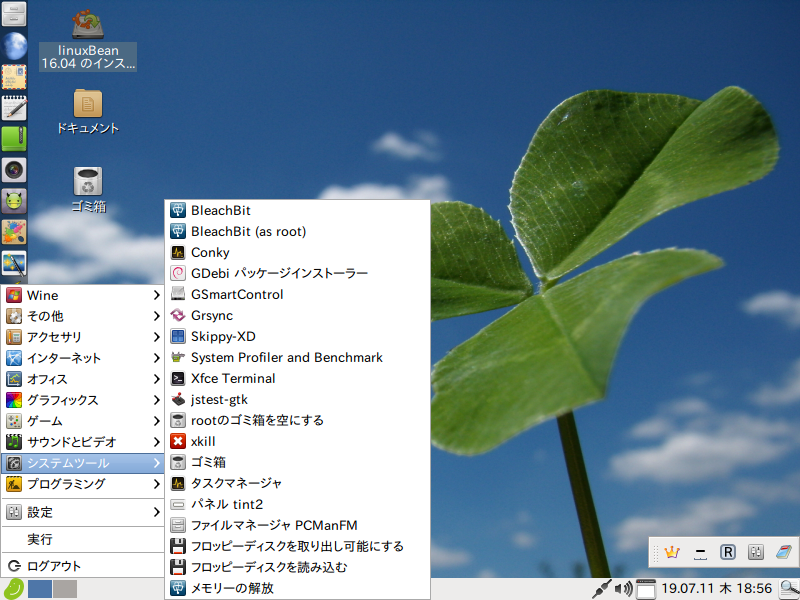This screenshot has width=800, height=600.
Task: Click the blue book icon in the floating toolbar
Action: tap(783, 552)
